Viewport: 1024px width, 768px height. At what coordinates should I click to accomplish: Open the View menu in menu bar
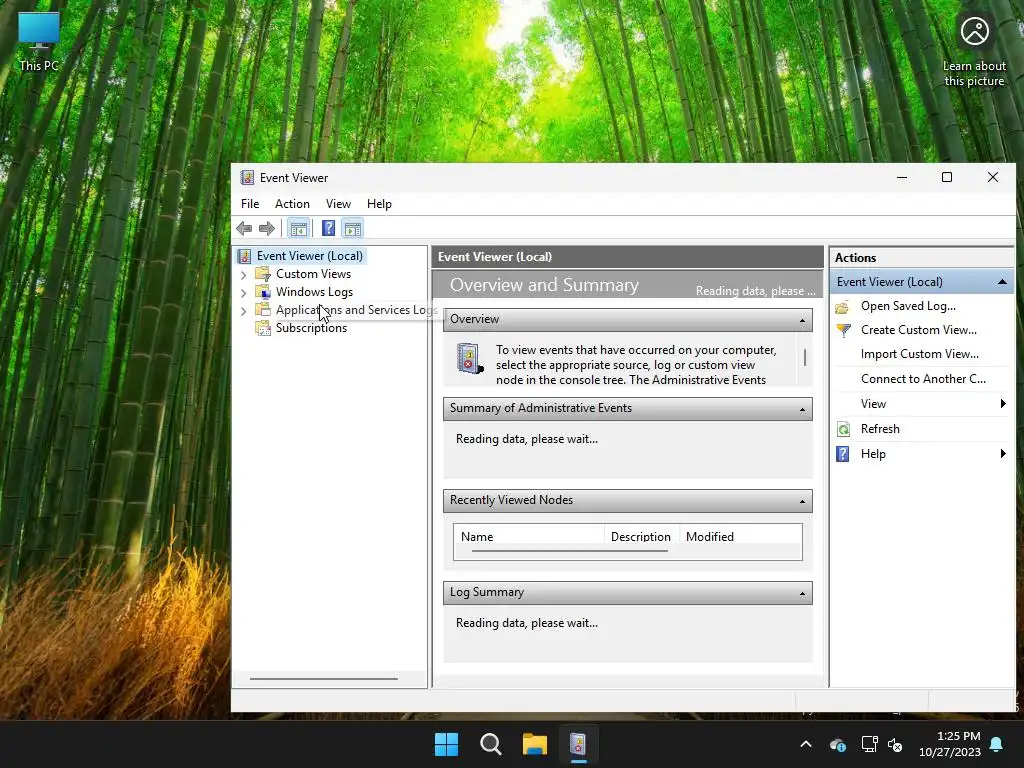(x=338, y=204)
